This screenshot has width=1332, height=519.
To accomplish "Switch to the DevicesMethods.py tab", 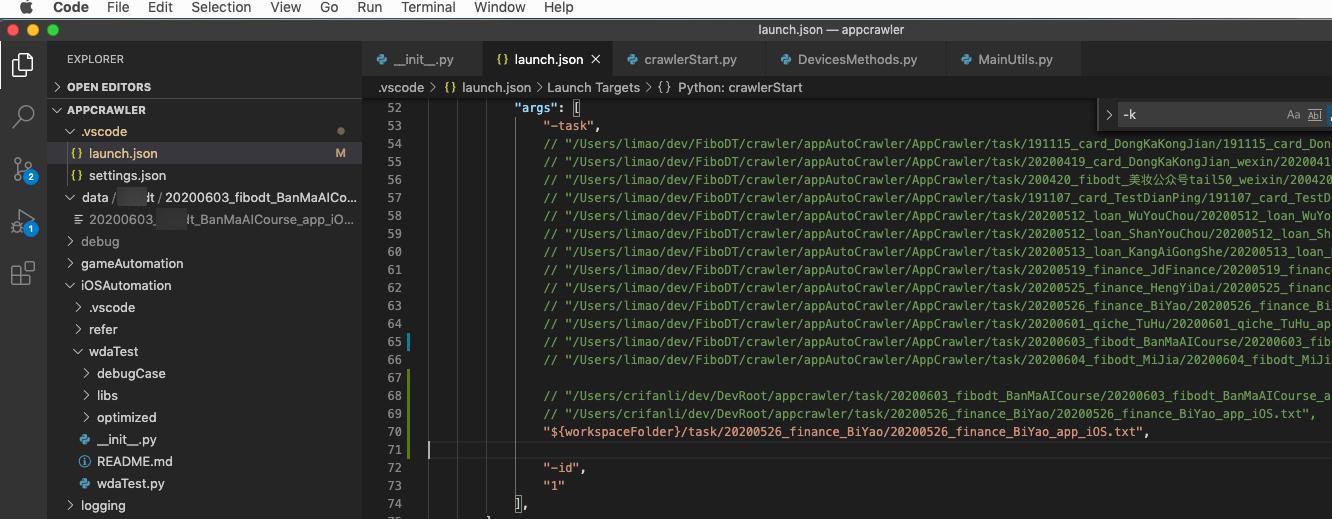I will [x=857, y=60].
